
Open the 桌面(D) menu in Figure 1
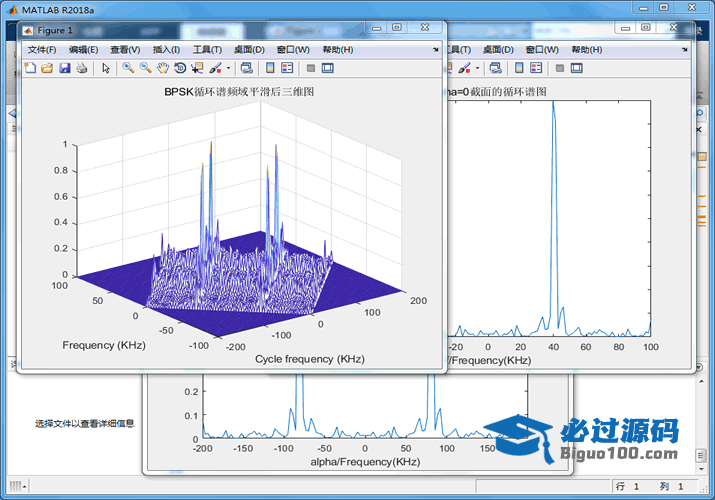pos(249,50)
